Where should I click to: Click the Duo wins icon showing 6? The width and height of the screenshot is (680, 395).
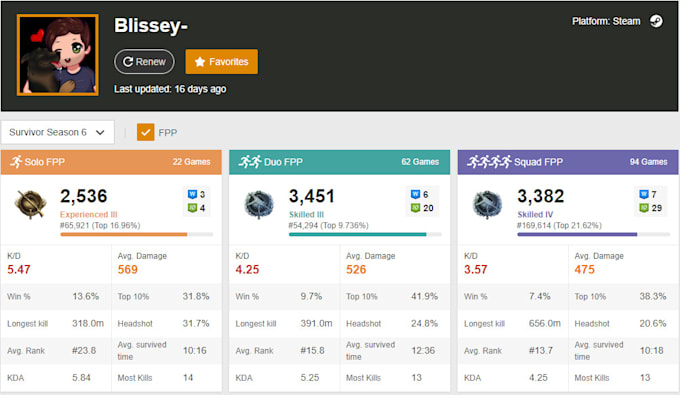coord(415,194)
